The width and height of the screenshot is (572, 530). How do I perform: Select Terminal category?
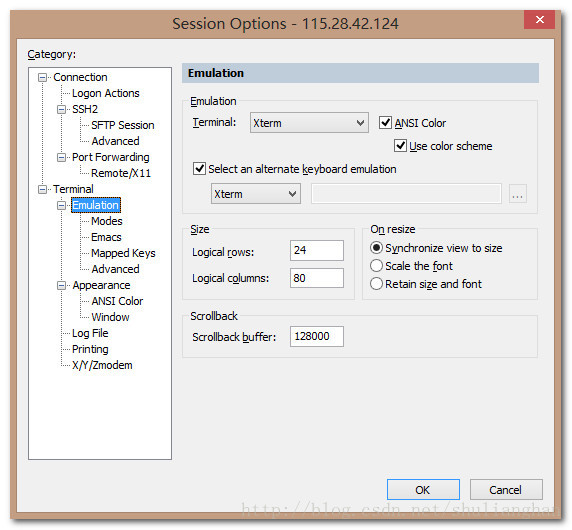(73, 189)
